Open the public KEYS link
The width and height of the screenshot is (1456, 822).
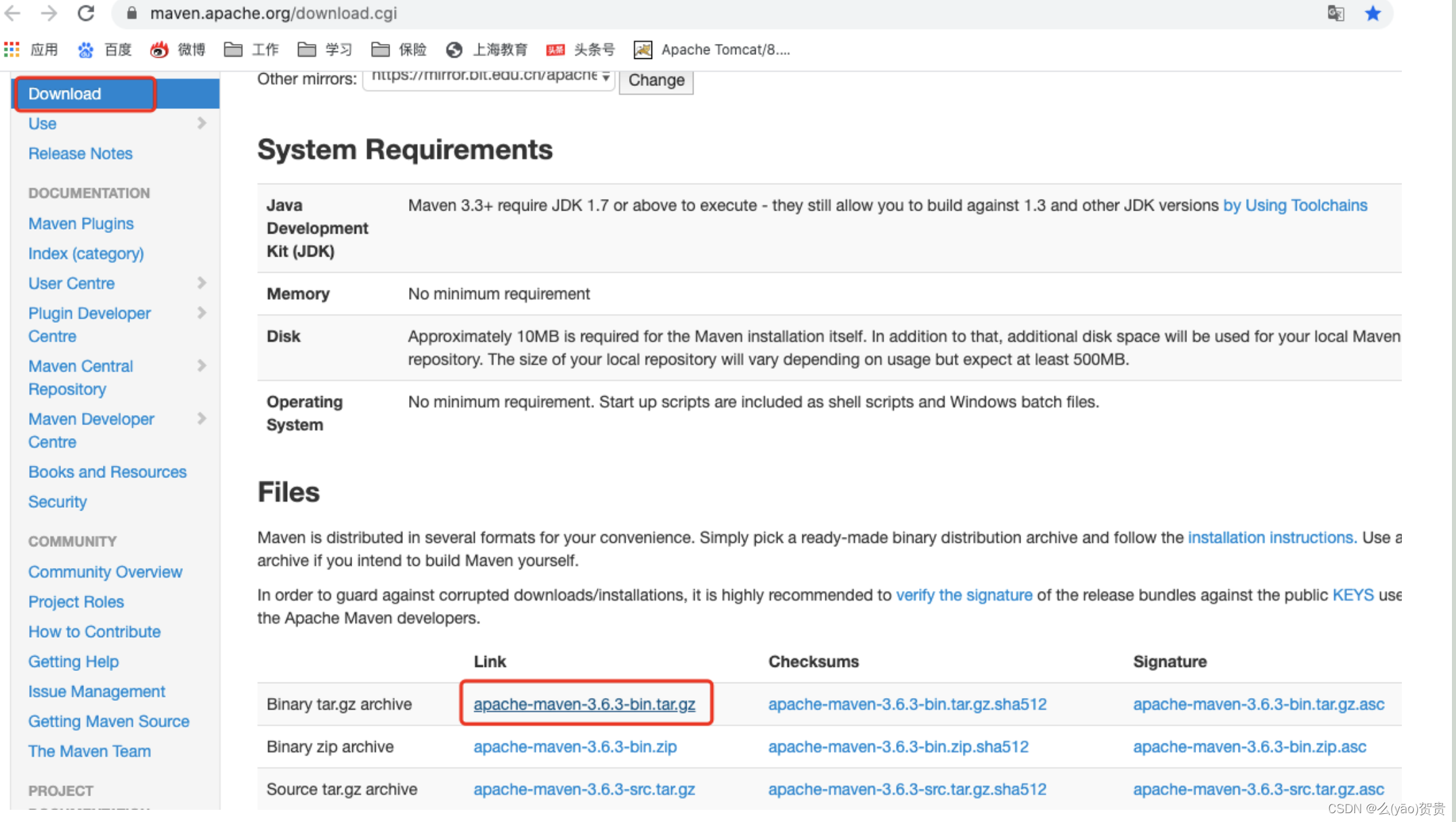coord(1353,595)
